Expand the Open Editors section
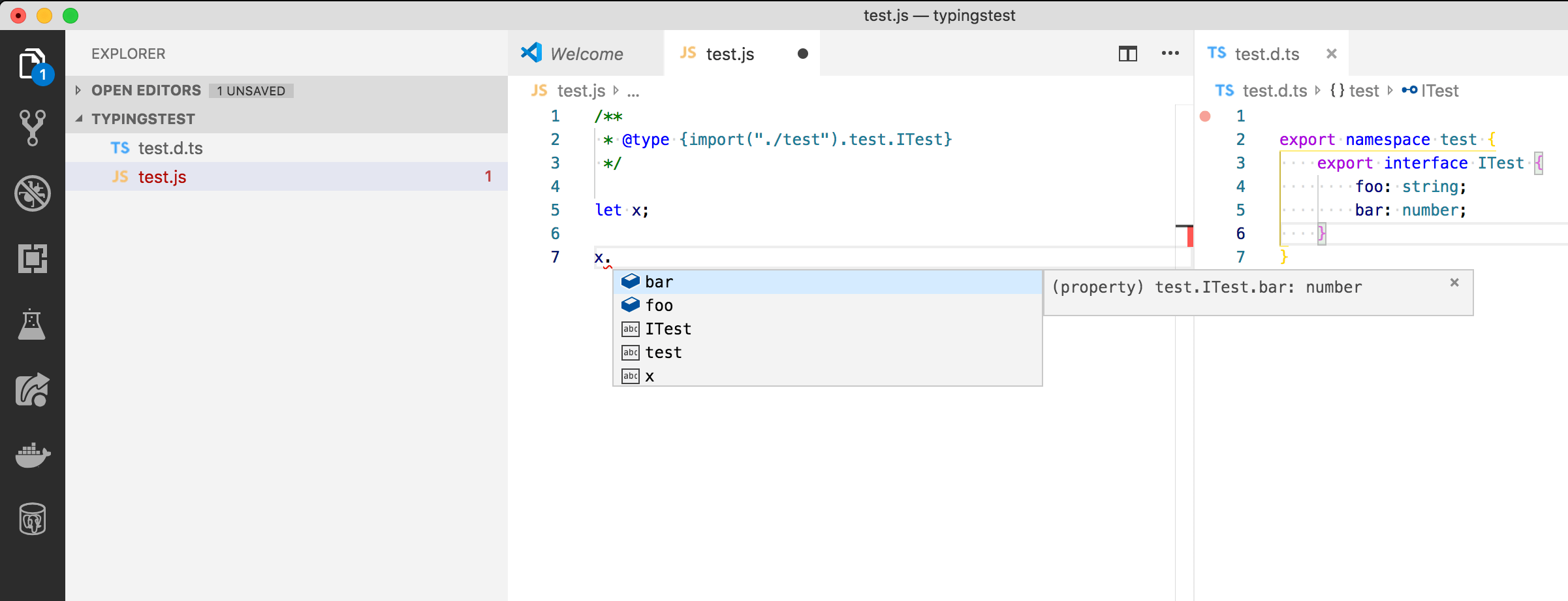Viewport: 1568px width, 601px height. coord(78,90)
